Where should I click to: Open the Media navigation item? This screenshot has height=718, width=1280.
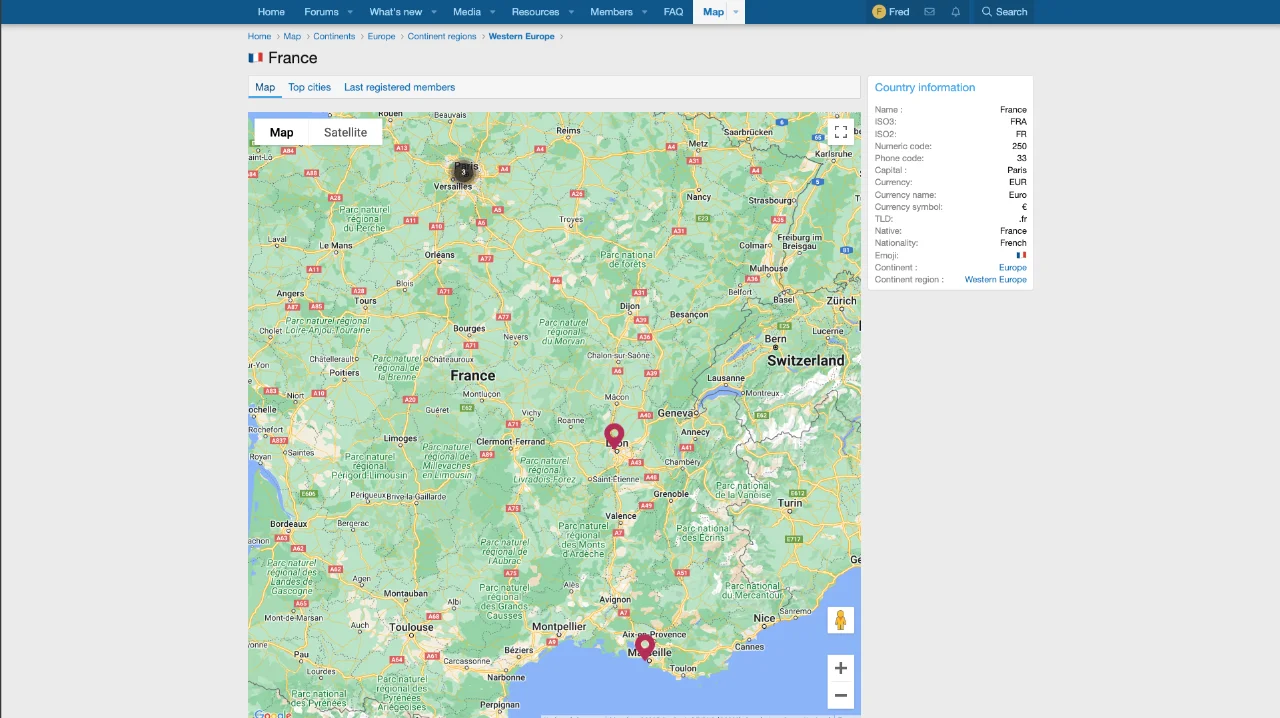467,12
